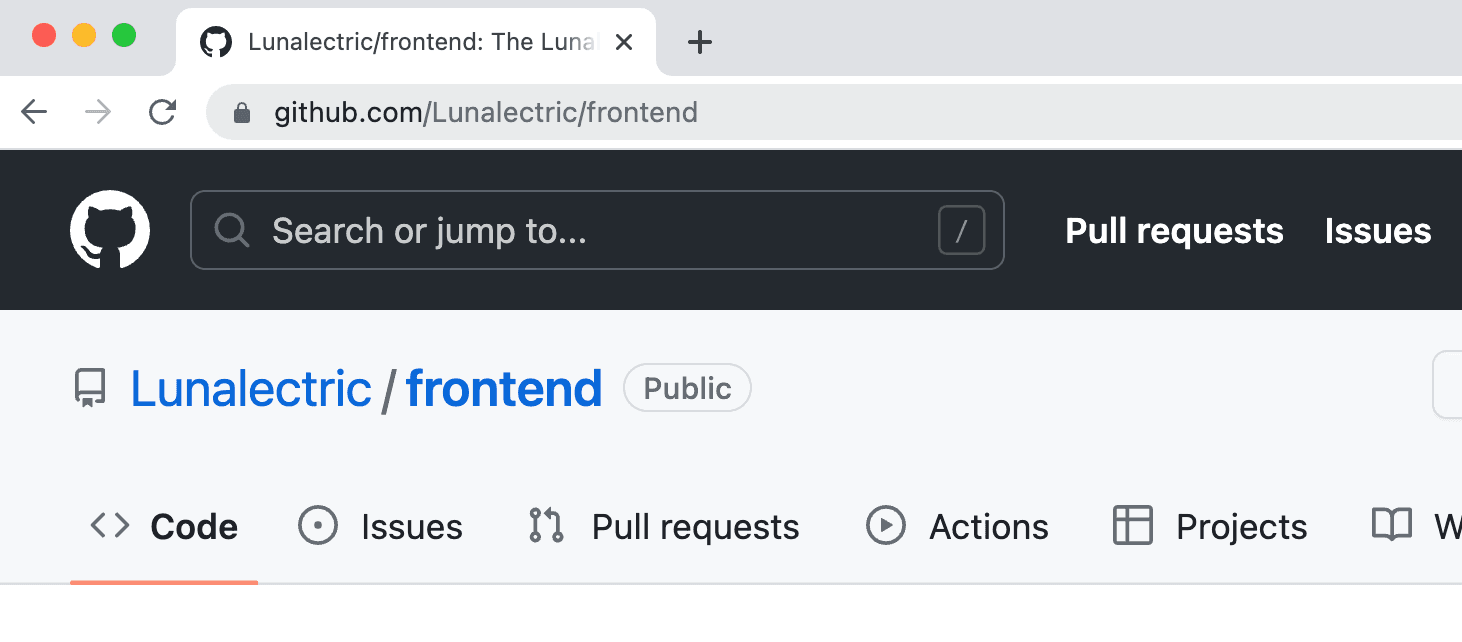The height and width of the screenshot is (642, 1462).
Task: Select the Code tab icon
Action: point(109,525)
